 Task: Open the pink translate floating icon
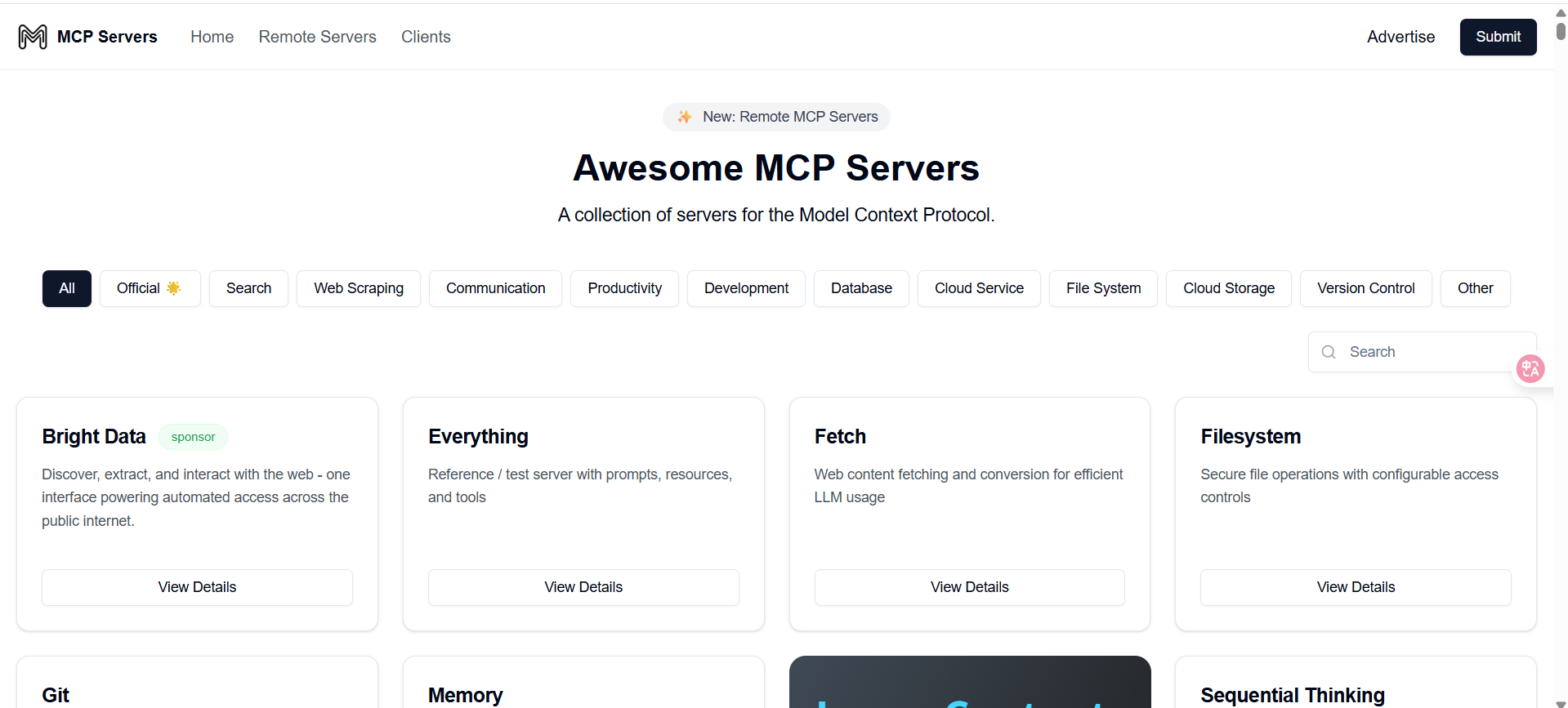tap(1530, 368)
